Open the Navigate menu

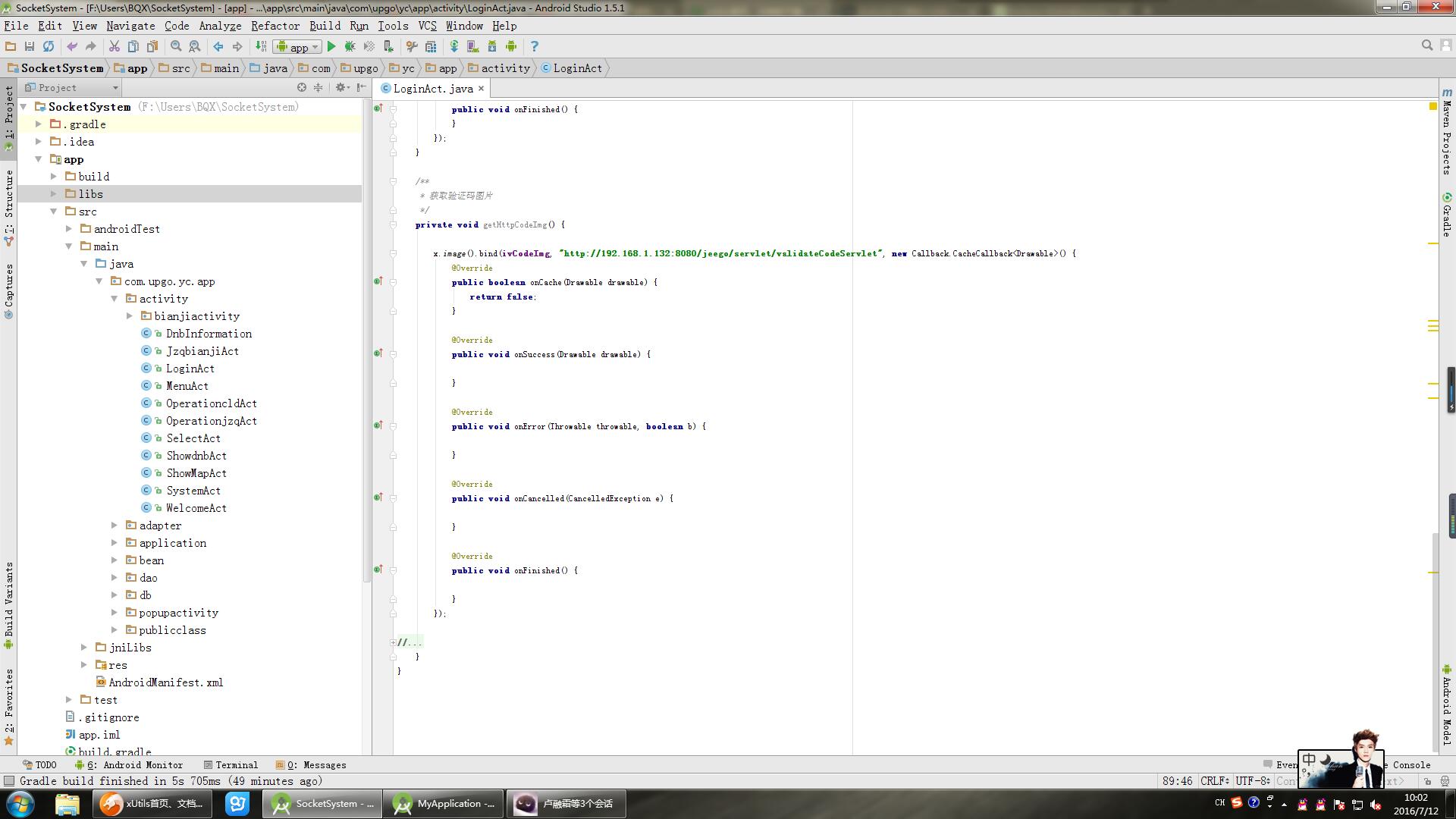[130, 26]
